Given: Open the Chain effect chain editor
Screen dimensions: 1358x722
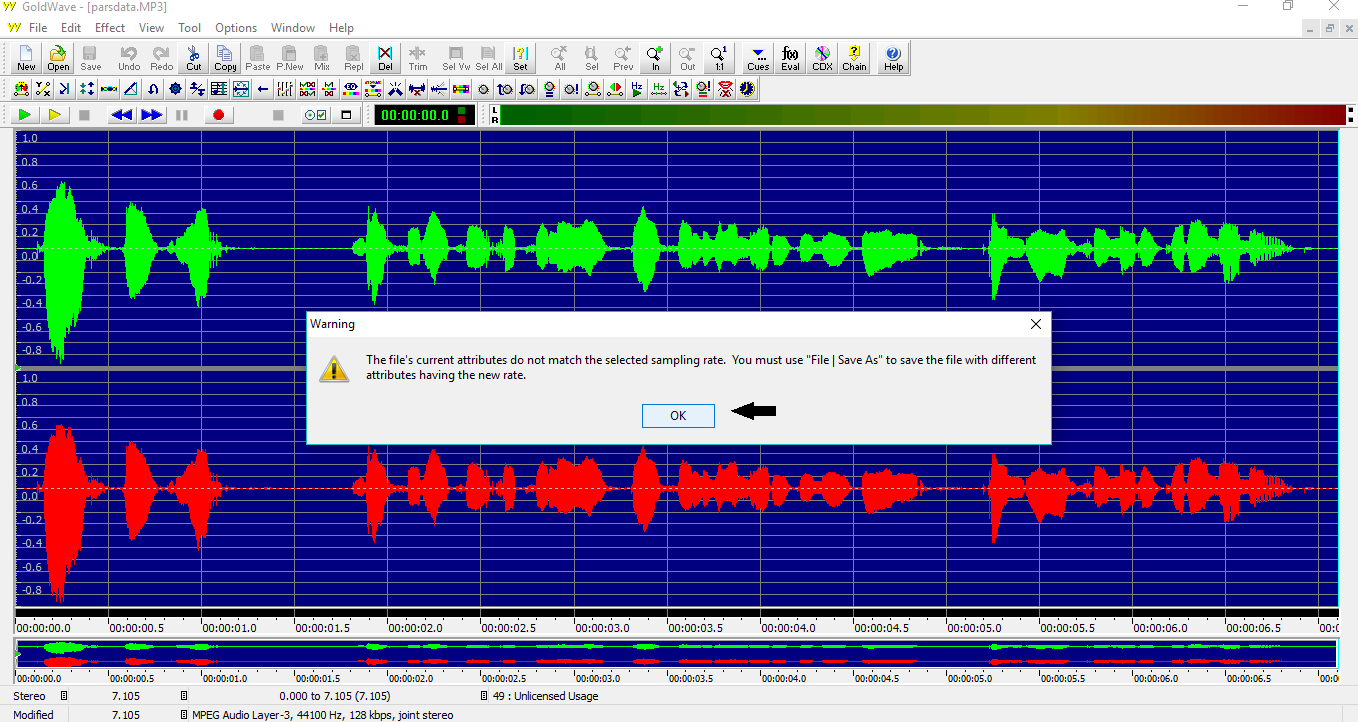Looking at the screenshot, I should click(854, 58).
